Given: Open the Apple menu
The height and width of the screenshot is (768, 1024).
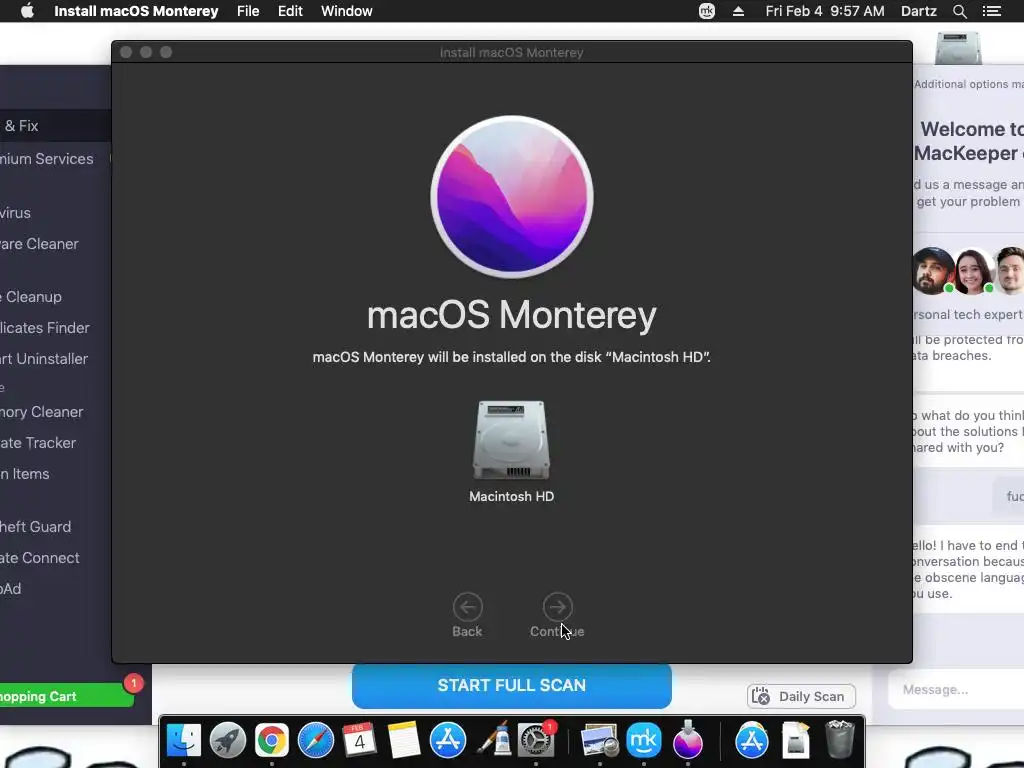Looking at the screenshot, I should point(27,11).
